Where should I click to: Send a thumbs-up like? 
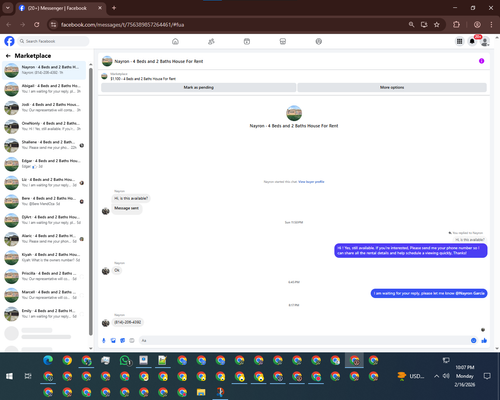coord(484,340)
